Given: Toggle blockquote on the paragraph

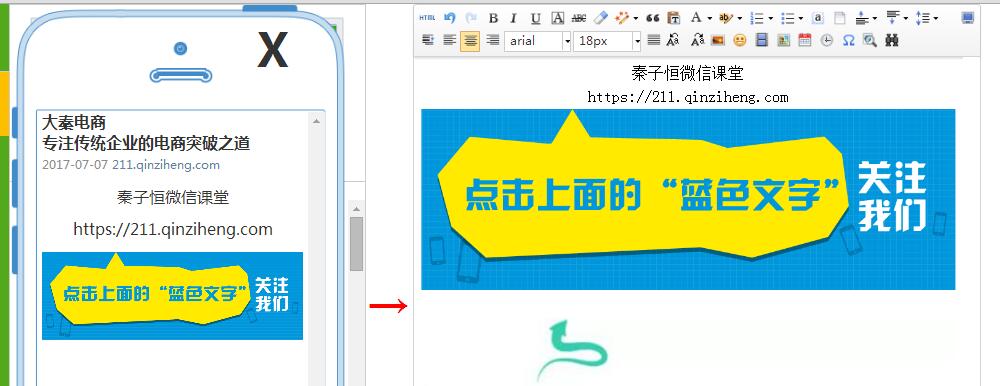Looking at the screenshot, I should [x=652, y=18].
